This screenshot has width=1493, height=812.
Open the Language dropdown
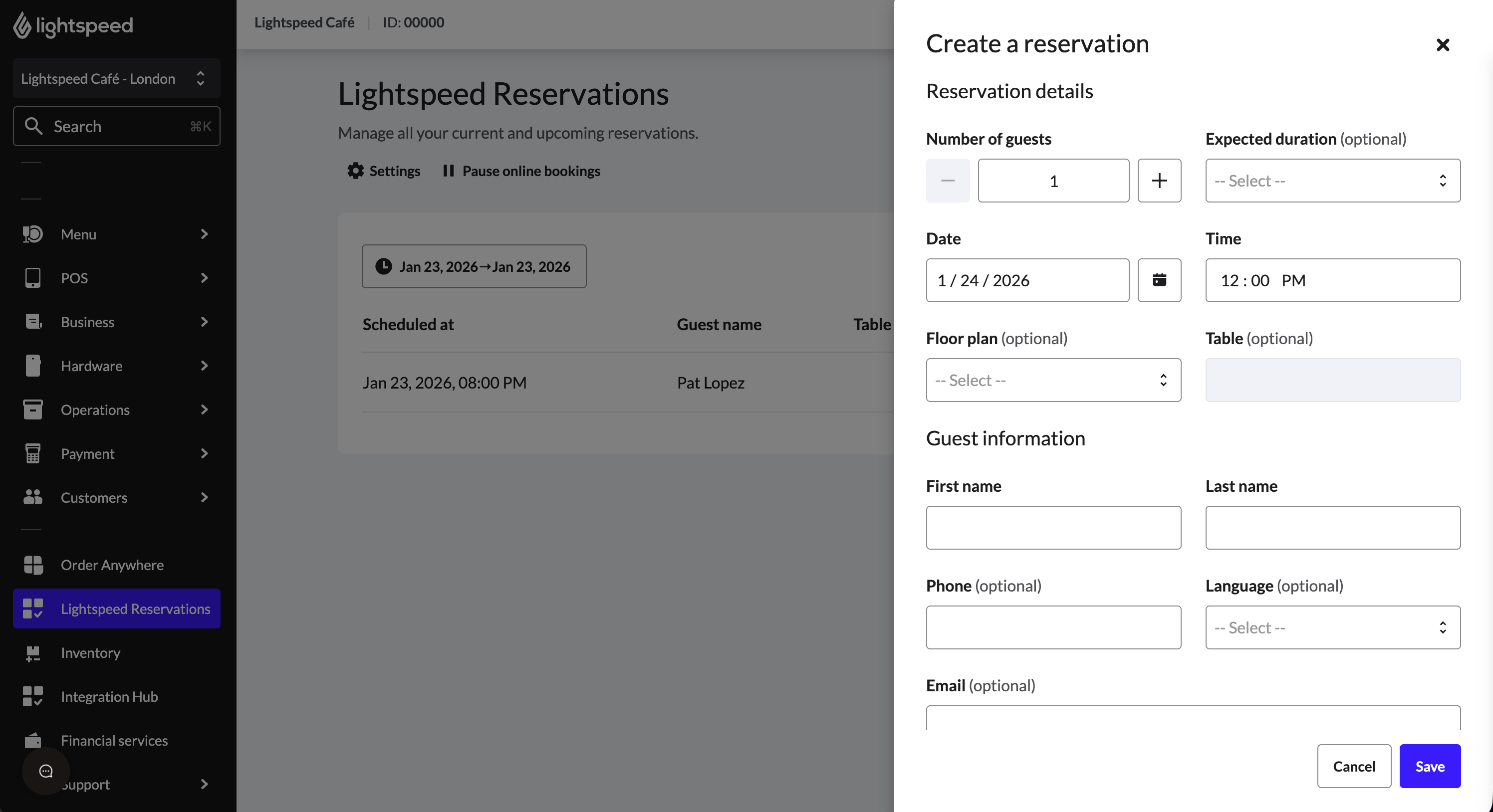(x=1332, y=627)
